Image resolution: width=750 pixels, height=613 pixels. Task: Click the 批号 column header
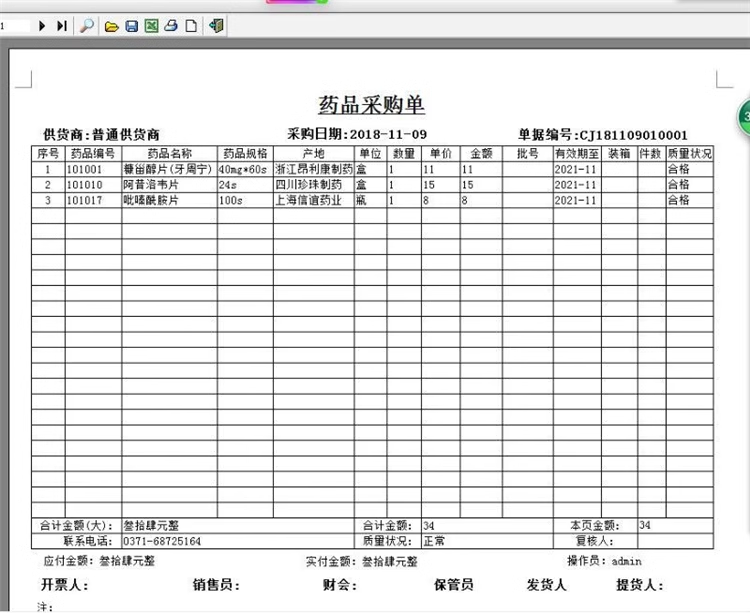click(x=528, y=153)
